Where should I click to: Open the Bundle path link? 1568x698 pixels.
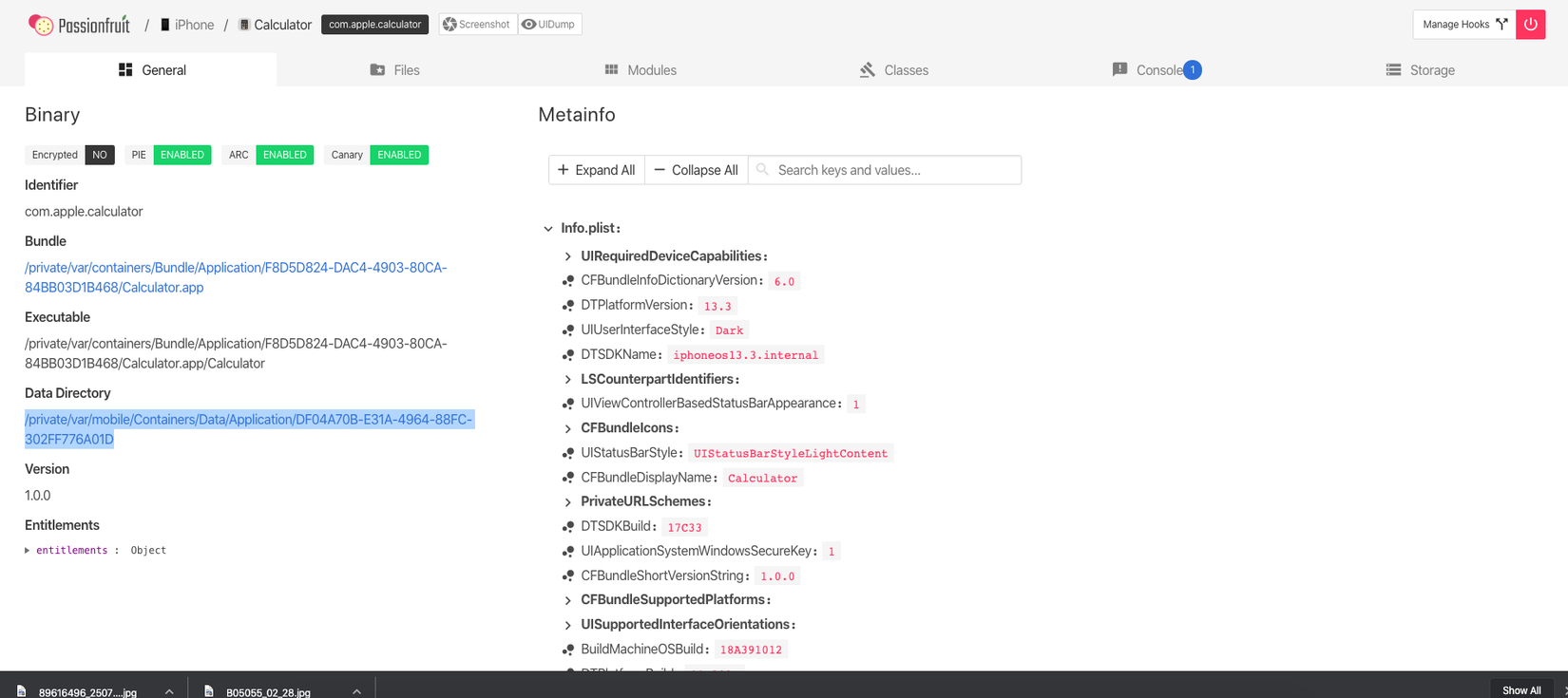pyautogui.click(x=236, y=277)
